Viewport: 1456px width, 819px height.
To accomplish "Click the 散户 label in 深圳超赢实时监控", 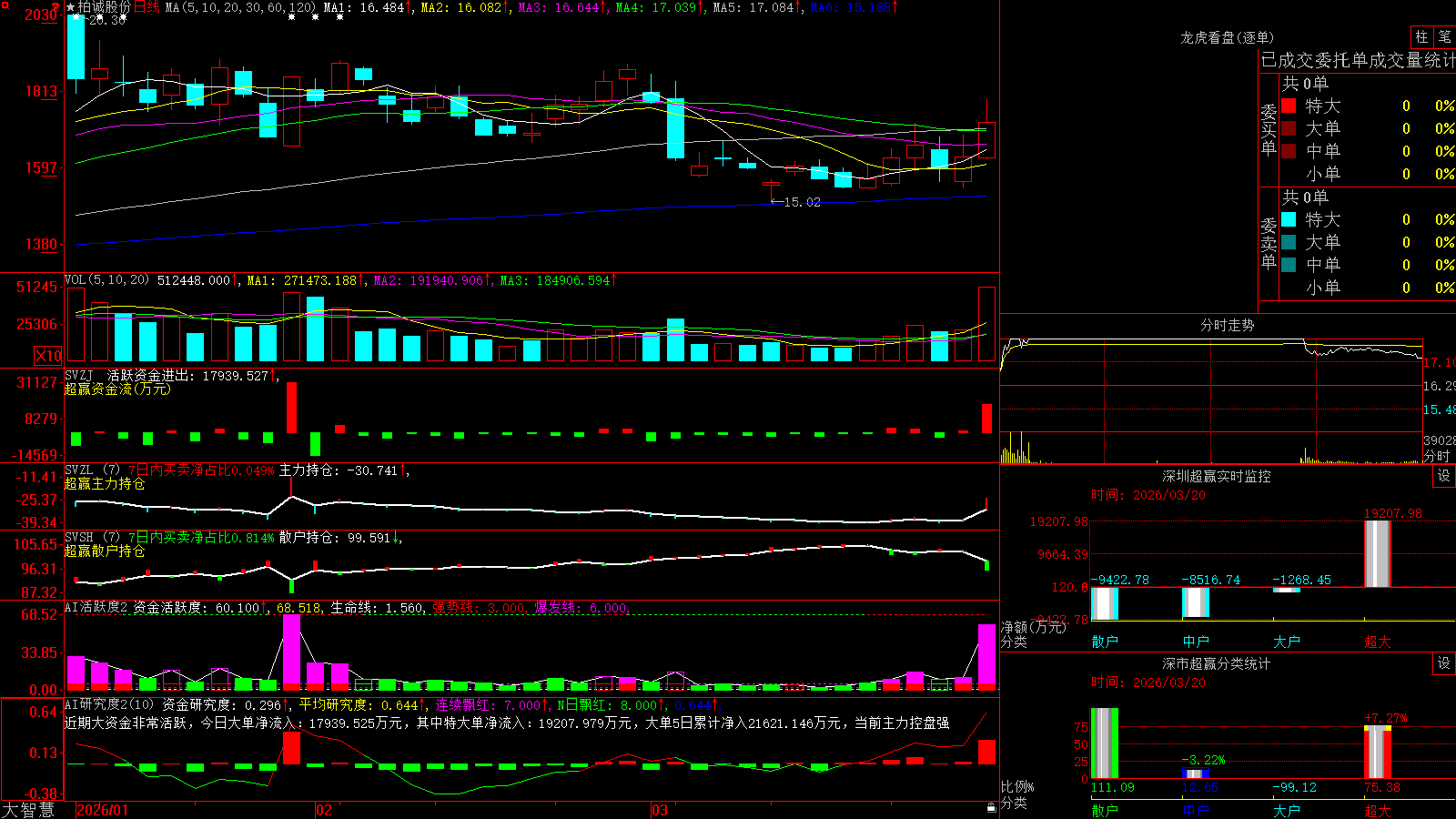I will click(1105, 641).
